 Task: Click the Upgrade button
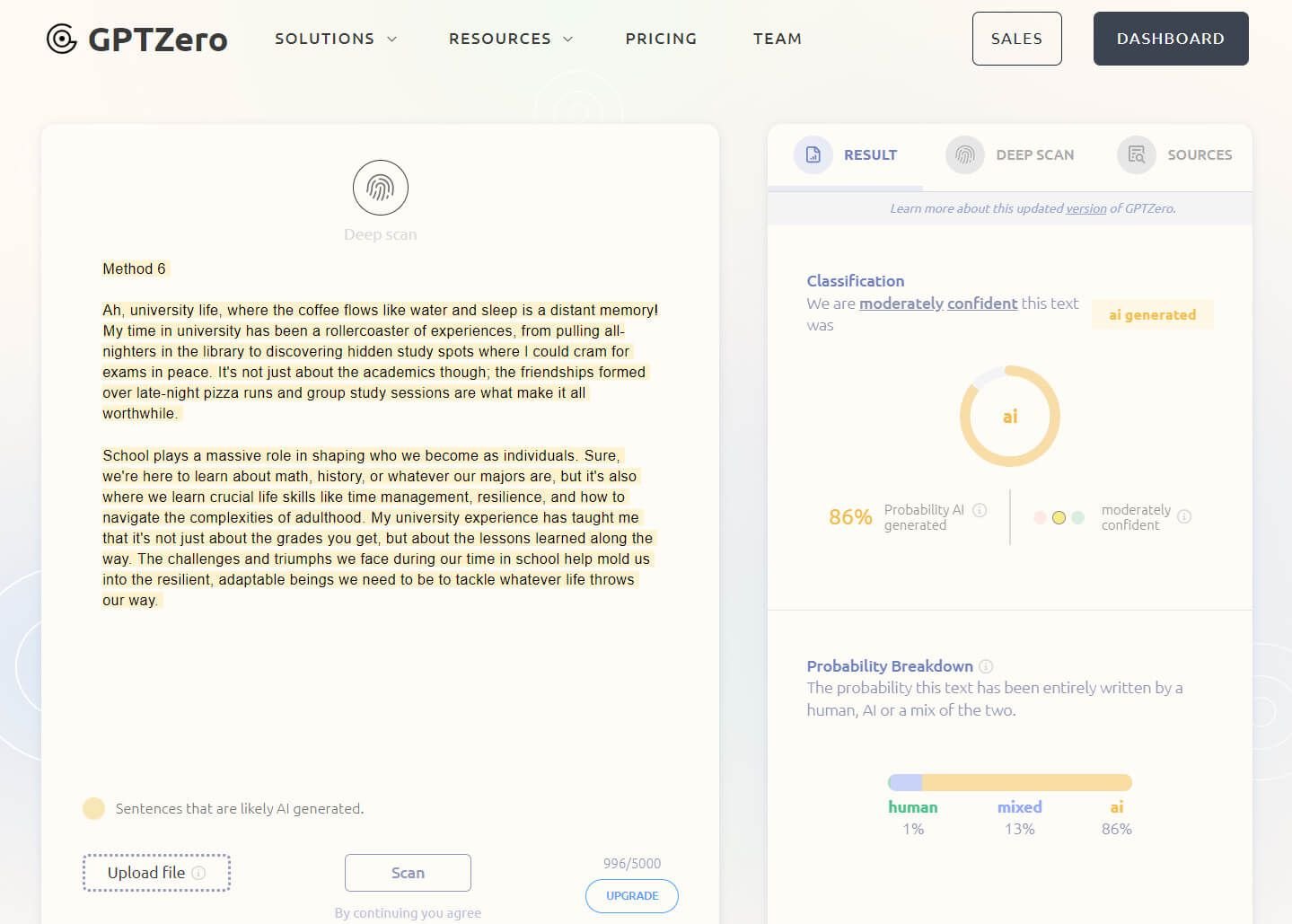(632, 895)
